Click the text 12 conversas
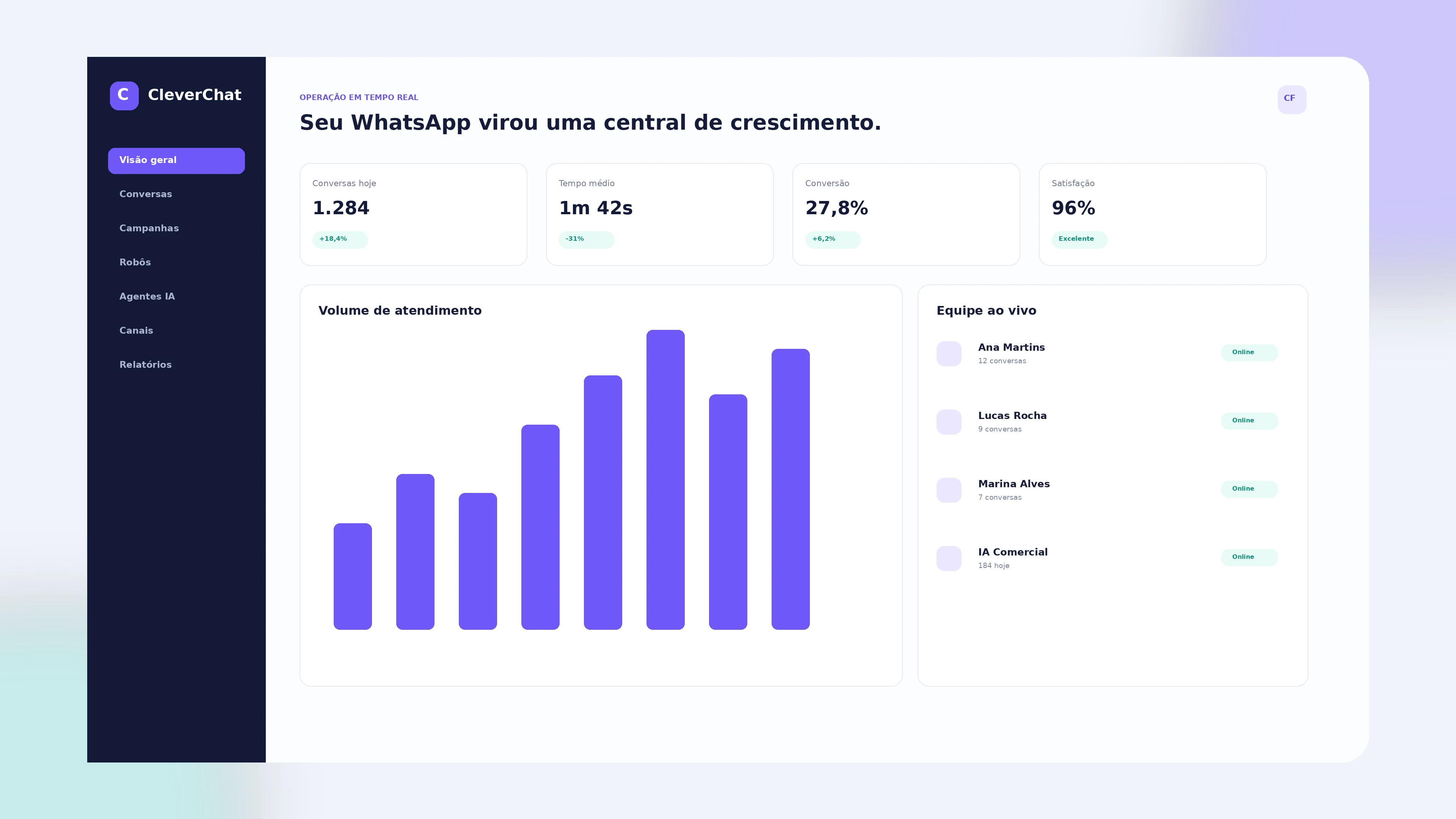The width and height of the screenshot is (1456, 819). (x=1002, y=361)
